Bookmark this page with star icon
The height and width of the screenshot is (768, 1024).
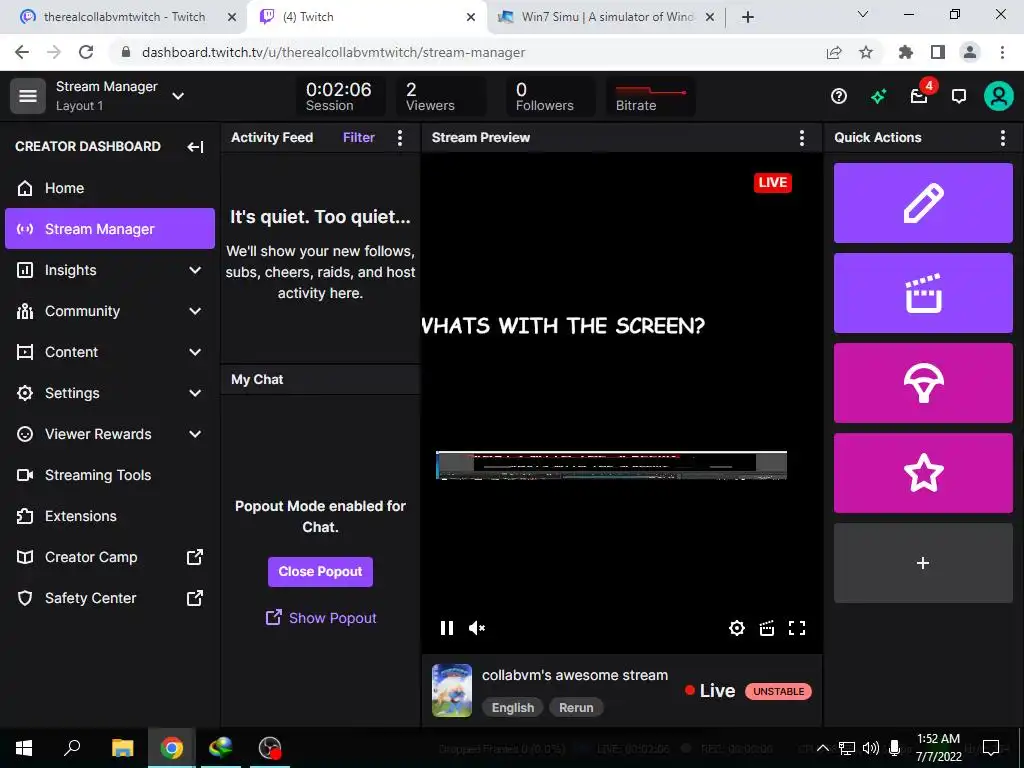click(866, 52)
